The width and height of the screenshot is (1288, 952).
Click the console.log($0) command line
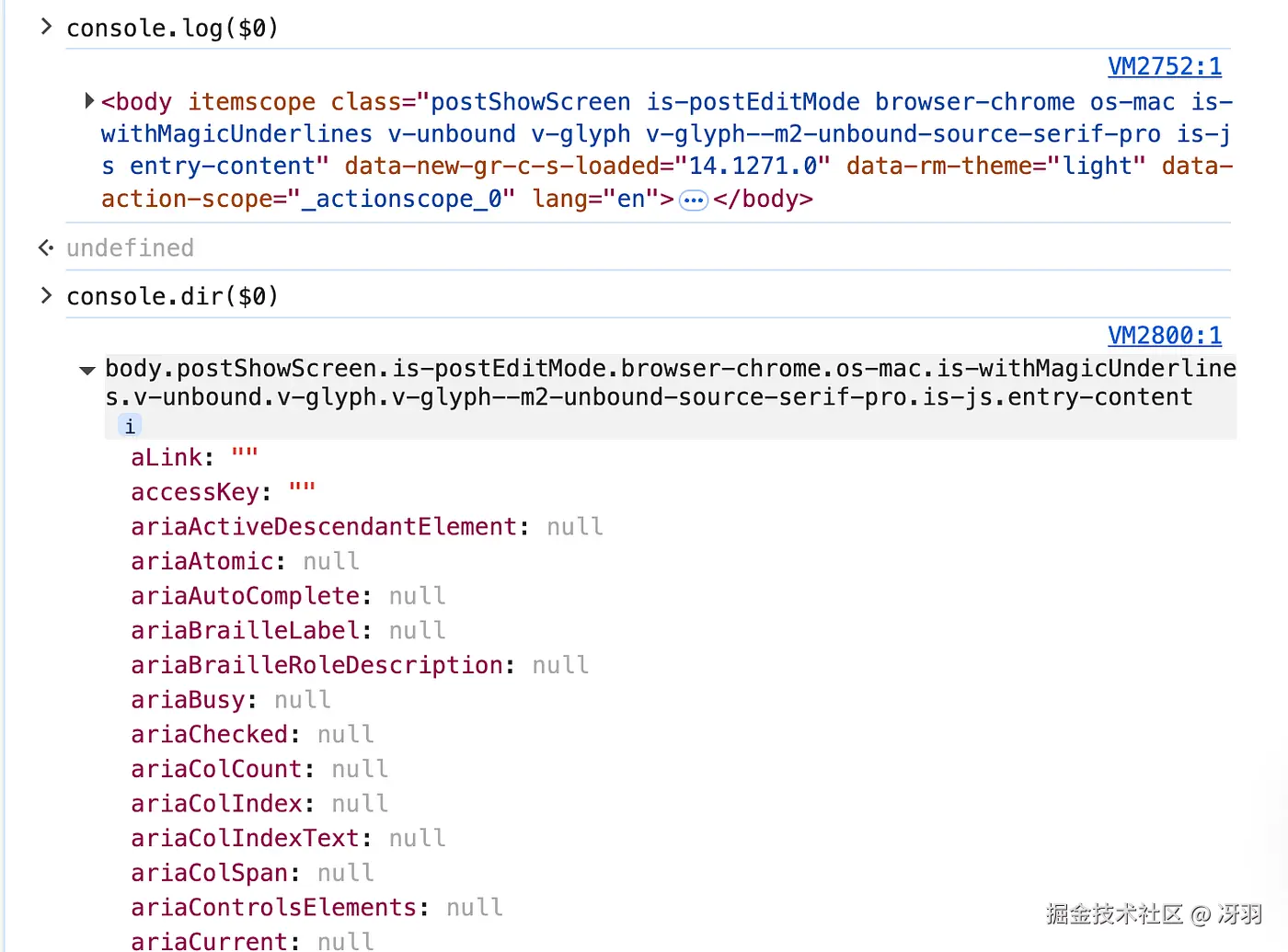click(x=172, y=29)
